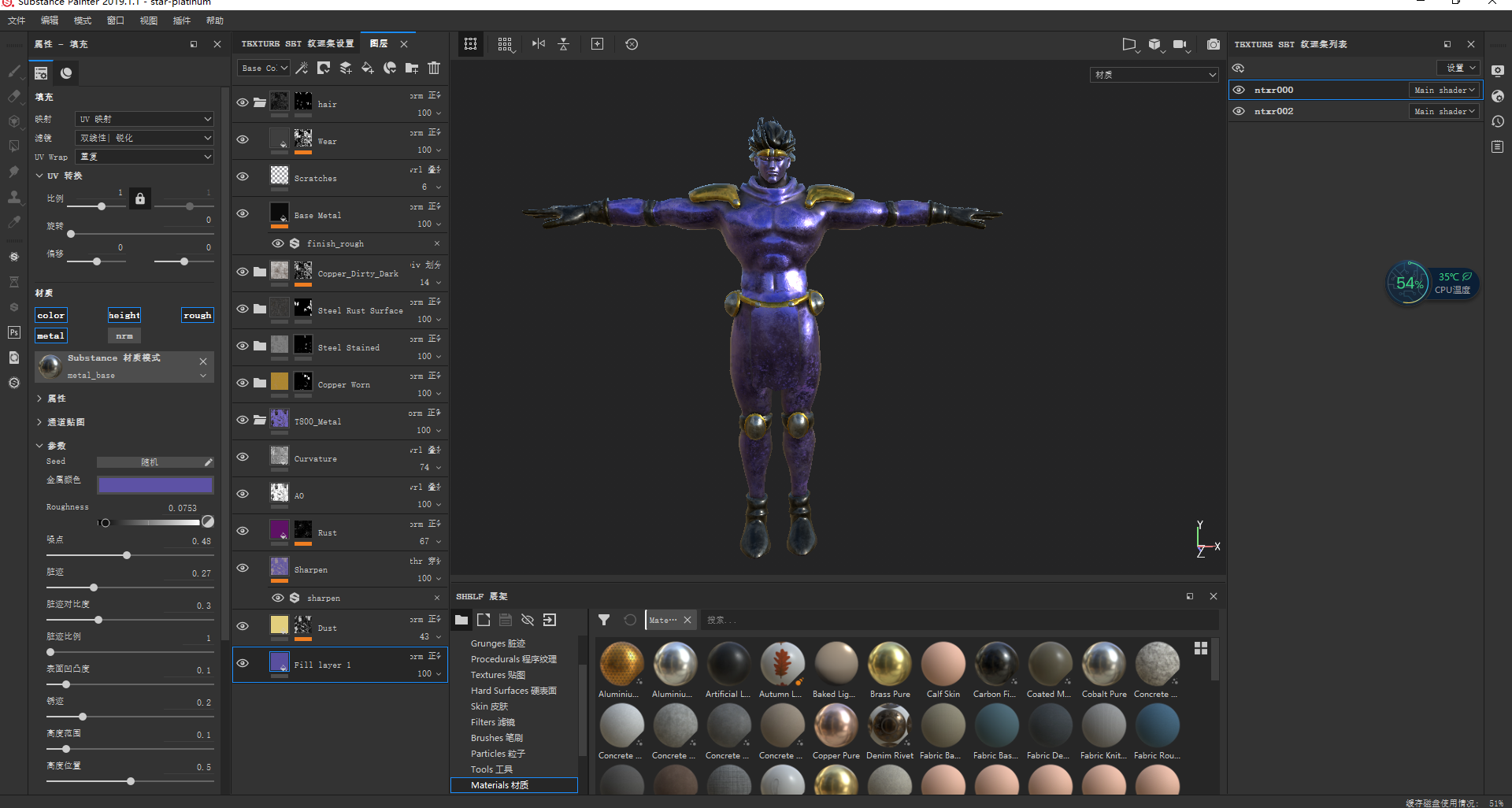Select Skin 皮肤 category in shelf

490,706
